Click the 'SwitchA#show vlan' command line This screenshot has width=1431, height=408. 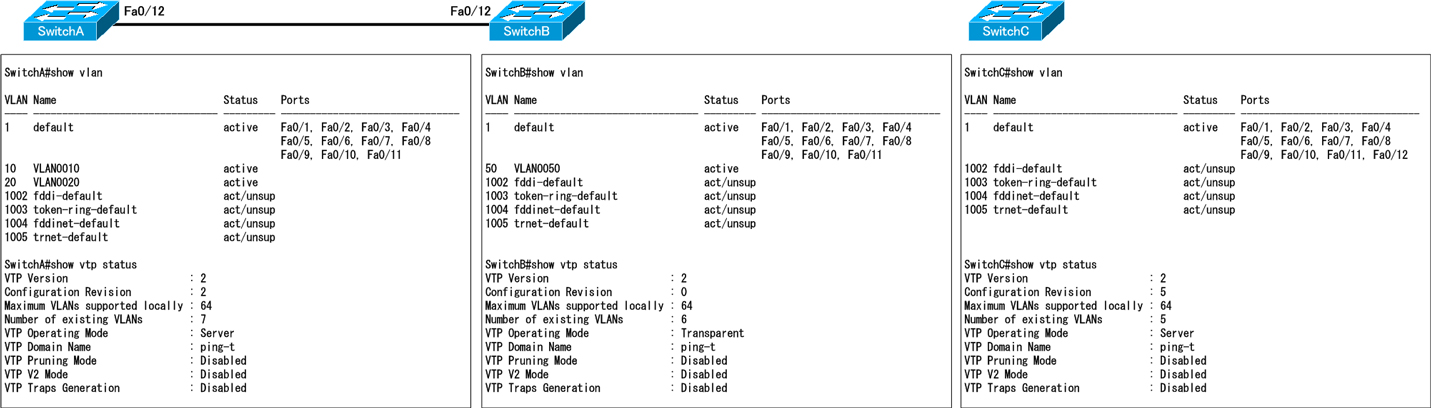click(x=53, y=73)
